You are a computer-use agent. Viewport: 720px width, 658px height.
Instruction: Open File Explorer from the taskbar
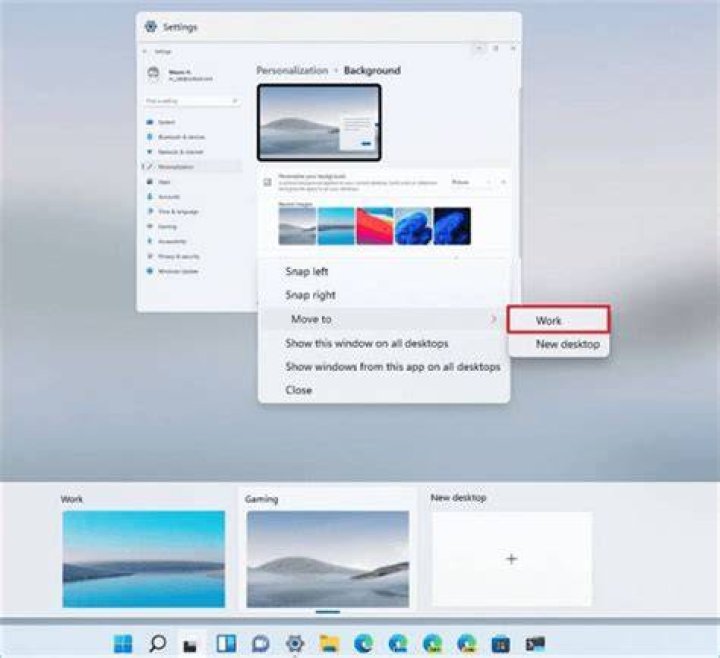tap(329, 643)
